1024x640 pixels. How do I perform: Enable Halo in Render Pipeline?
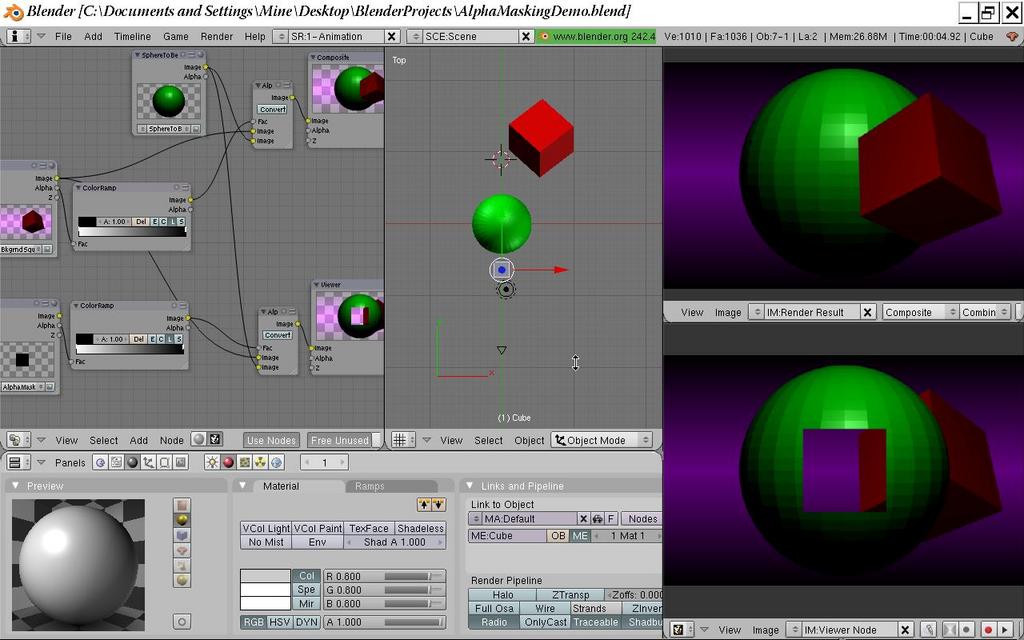(502, 595)
